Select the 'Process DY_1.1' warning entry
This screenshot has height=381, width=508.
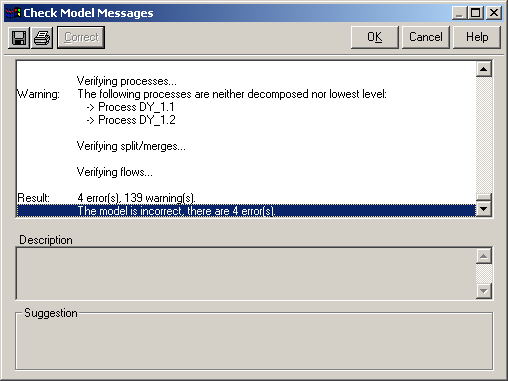(x=130, y=107)
